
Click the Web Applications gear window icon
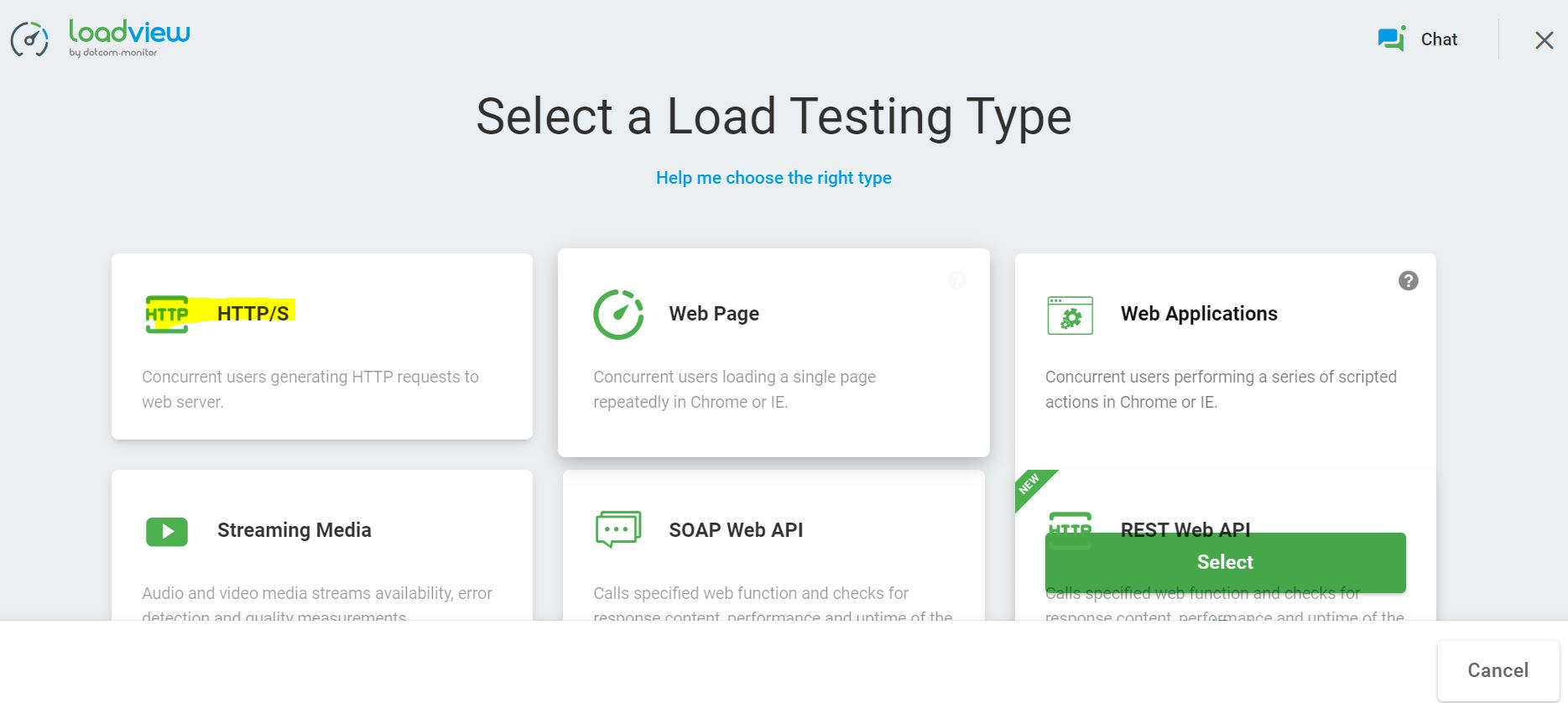coord(1070,316)
